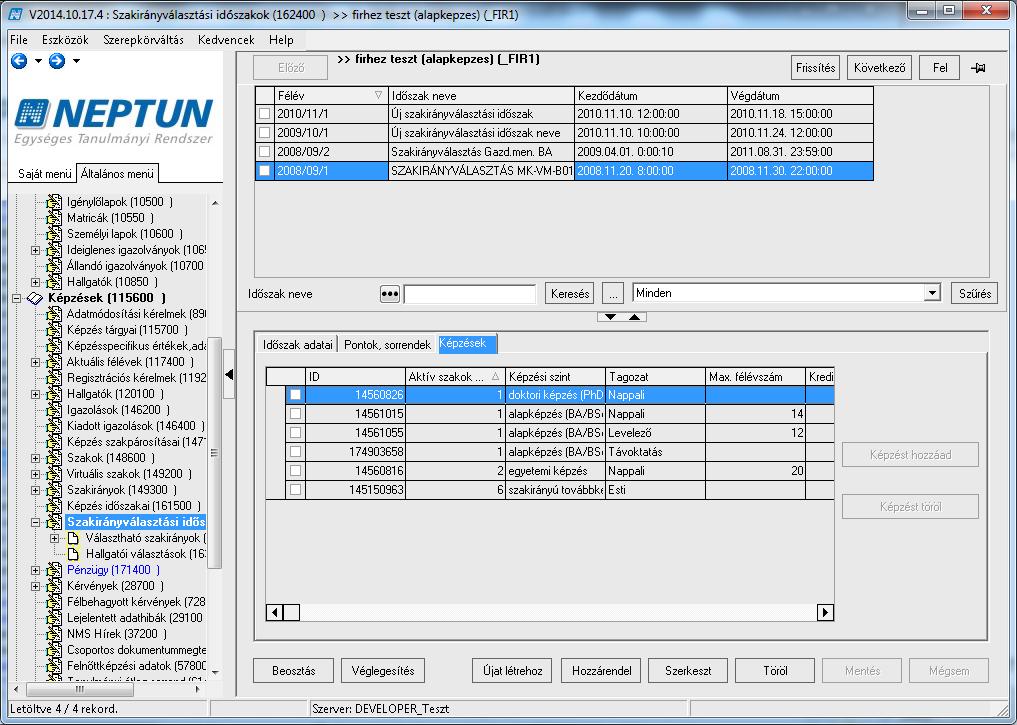The image size is (1017, 725).
Task: Click the Igazolások (146200) tree icon
Action: (54, 410)
